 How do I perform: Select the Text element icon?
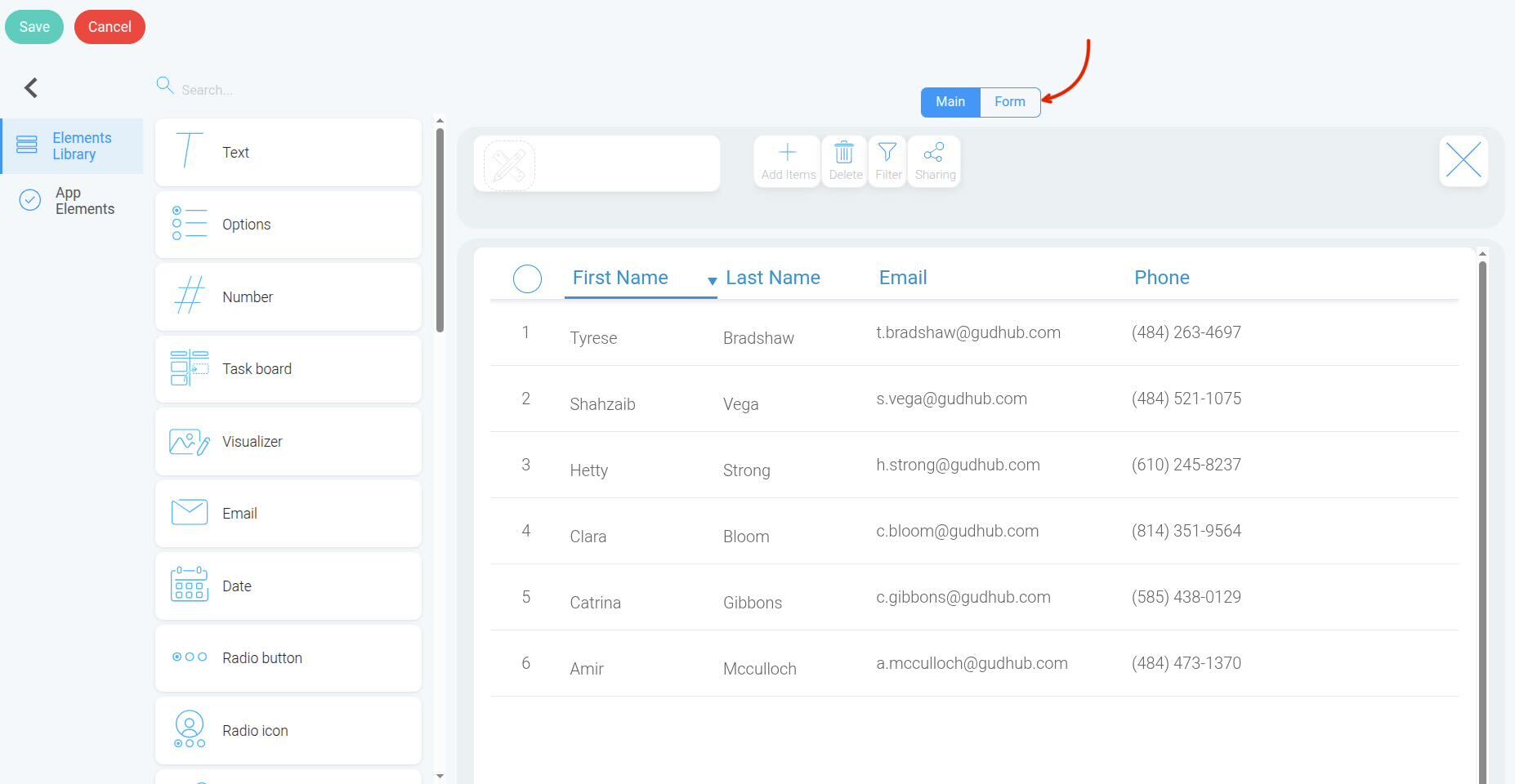click(189, 151)
